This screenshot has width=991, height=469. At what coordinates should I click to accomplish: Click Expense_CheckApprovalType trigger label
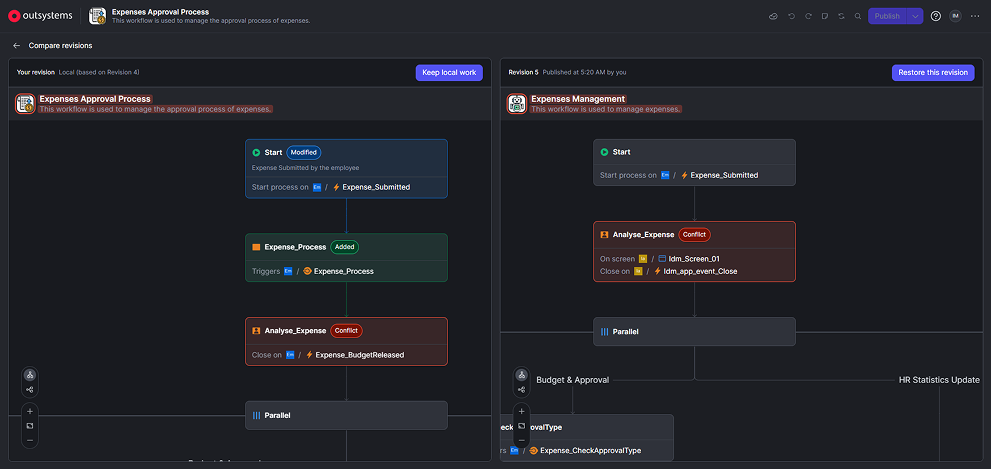590,451
